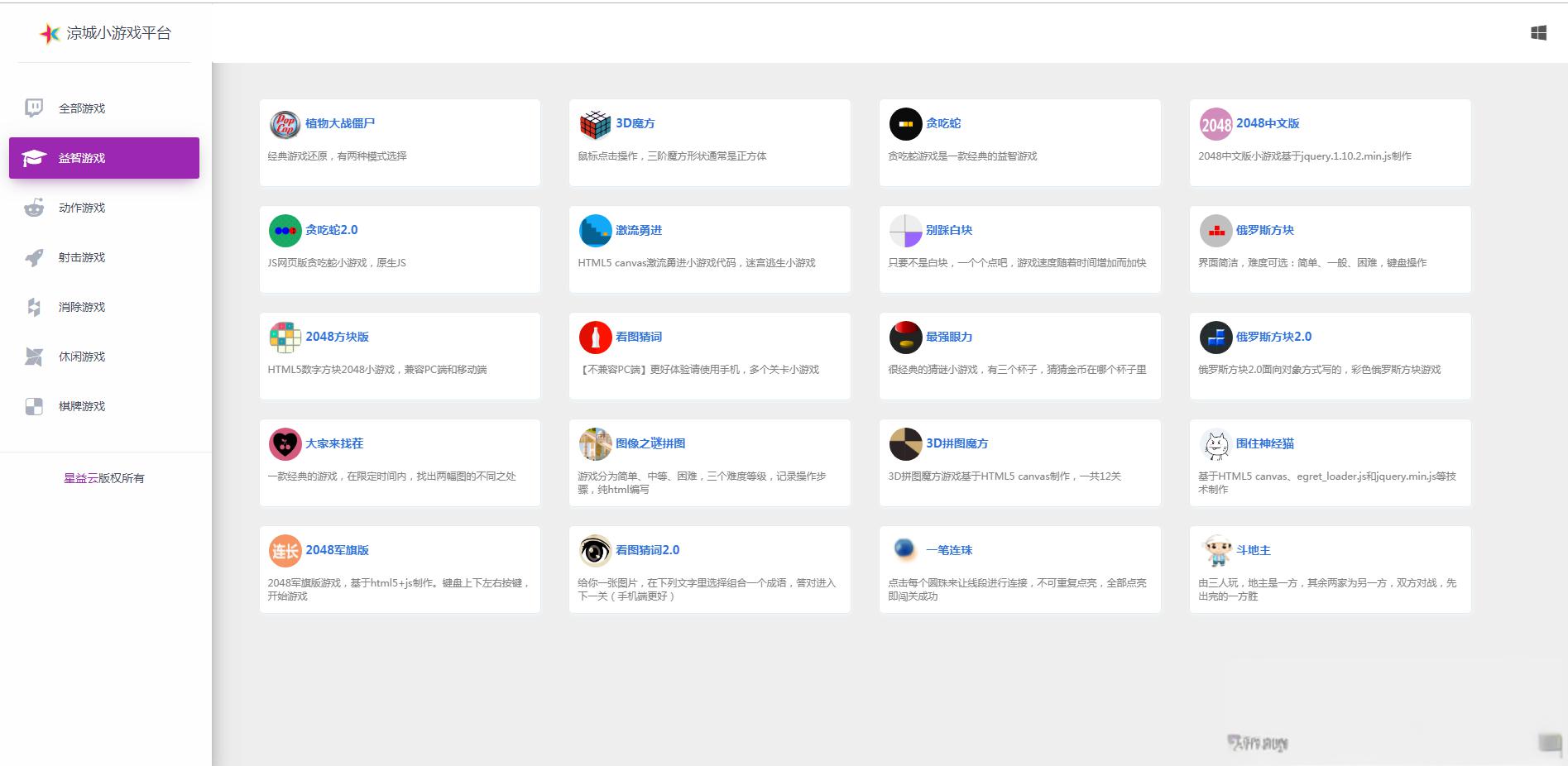Image resolution: width=1568 pixels, height=766 pixels.
Task: Click the 植物大战僵尸 title link
Action: point(340,123)
